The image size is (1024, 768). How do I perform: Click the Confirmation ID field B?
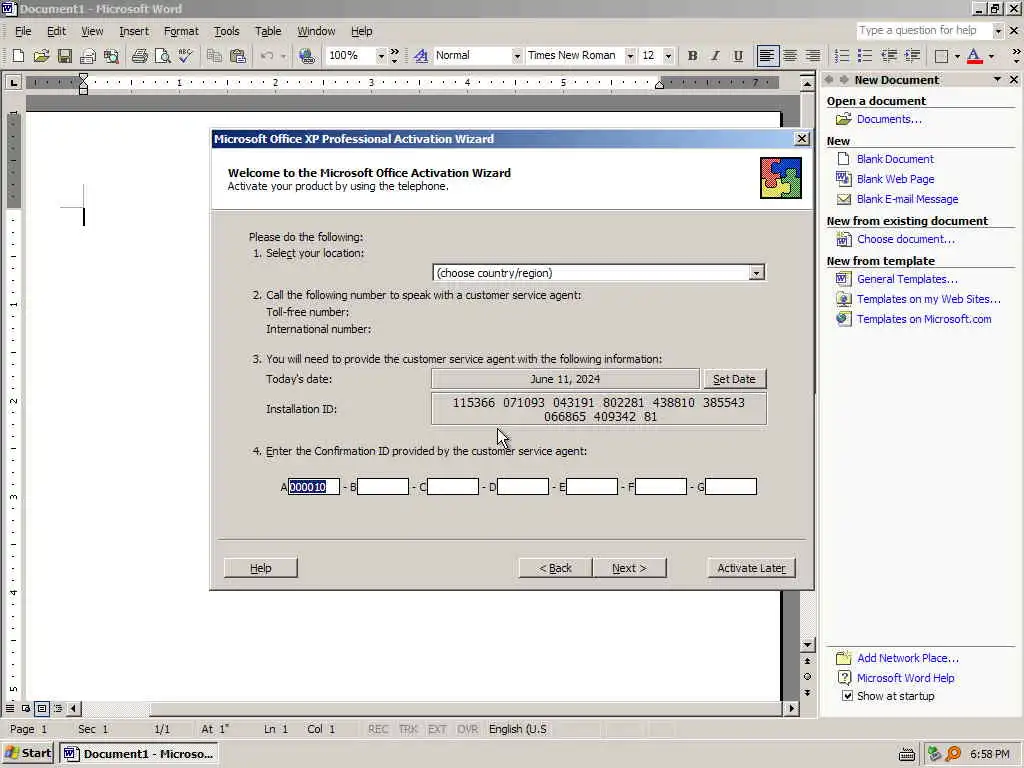pyautogui.click(x=383, y=487)
